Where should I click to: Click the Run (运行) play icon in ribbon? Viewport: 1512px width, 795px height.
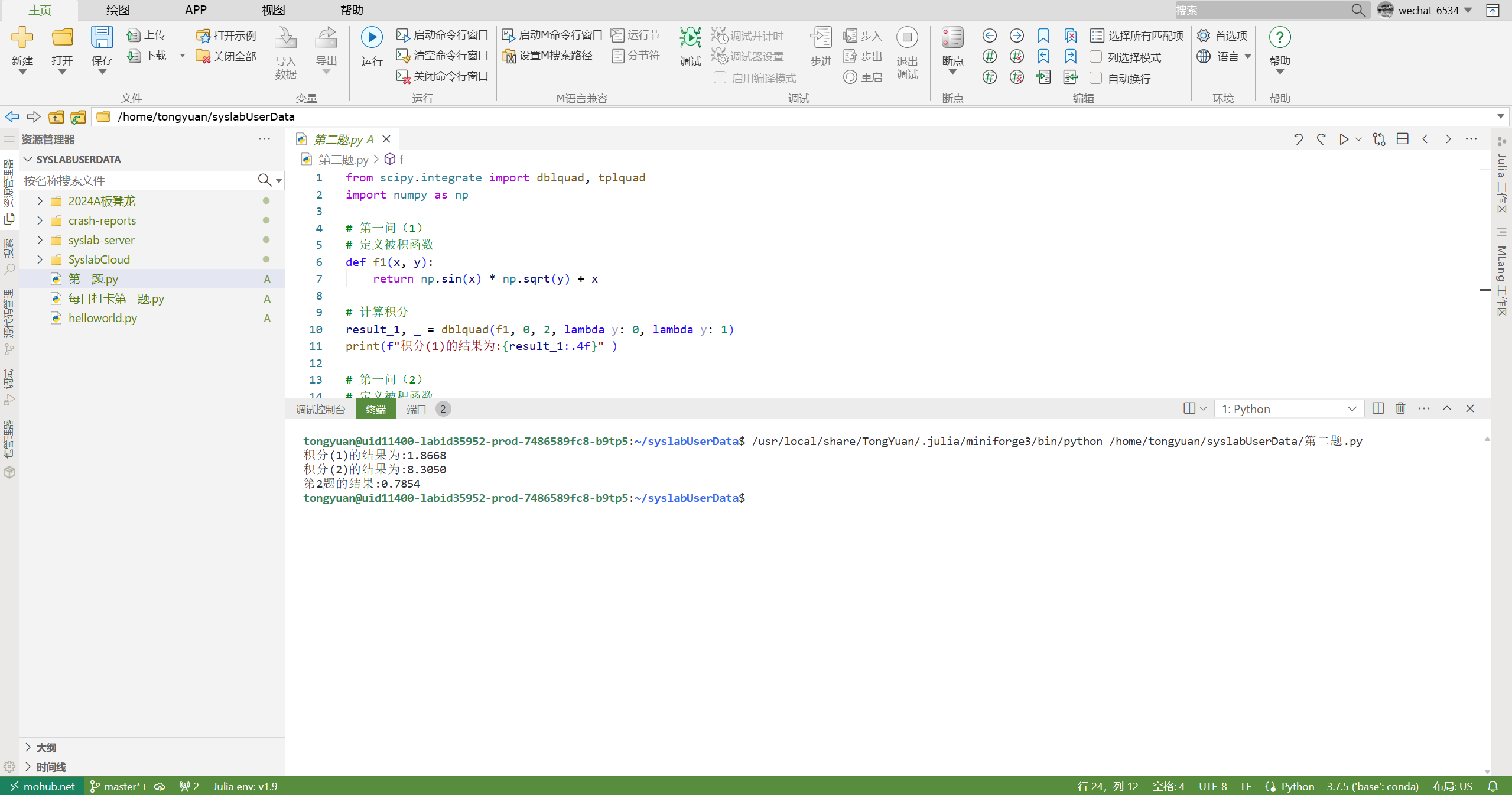tap(372, 37)
